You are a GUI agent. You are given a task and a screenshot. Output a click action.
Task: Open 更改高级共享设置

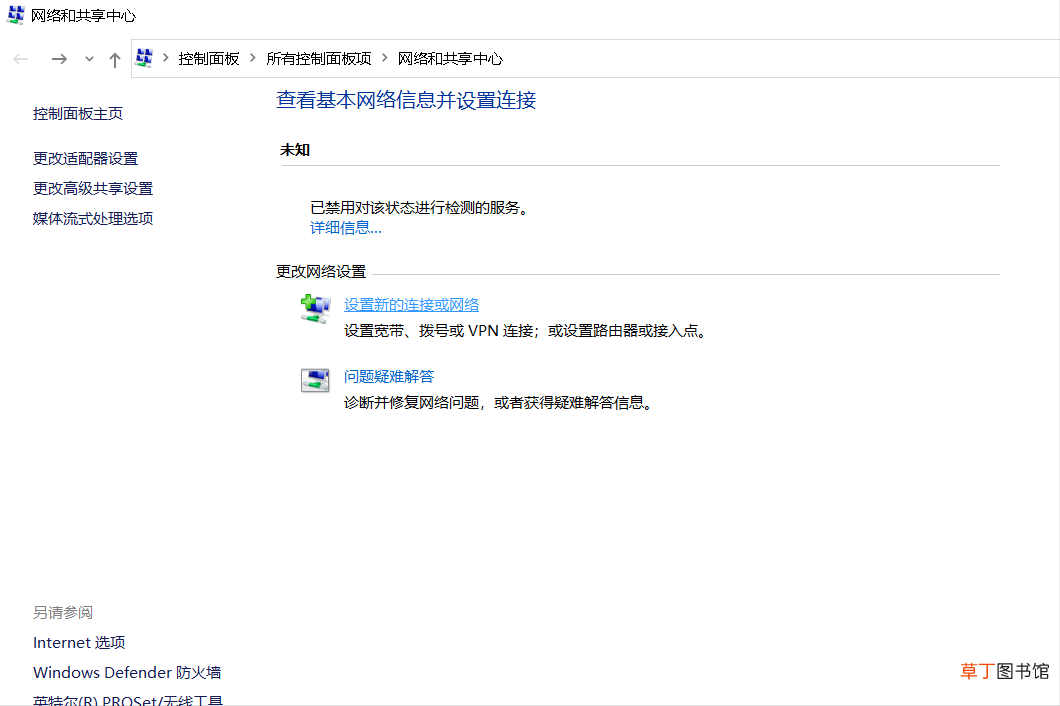pos(93,189)
